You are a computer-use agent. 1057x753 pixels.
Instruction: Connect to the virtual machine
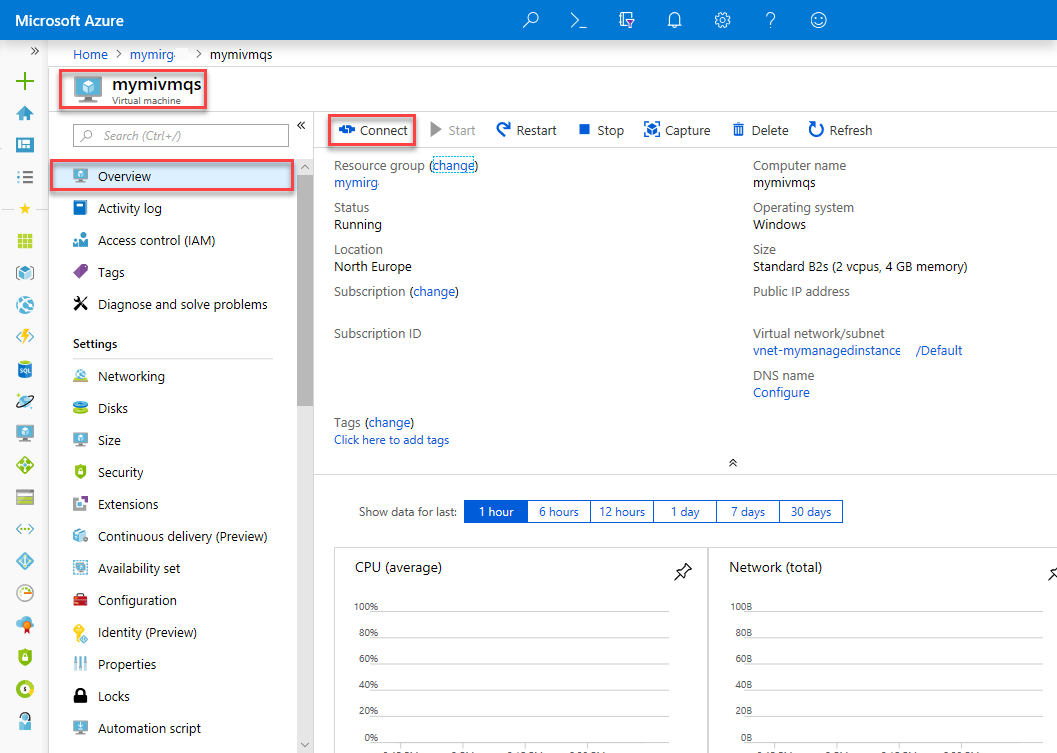[x=371, y=129]
